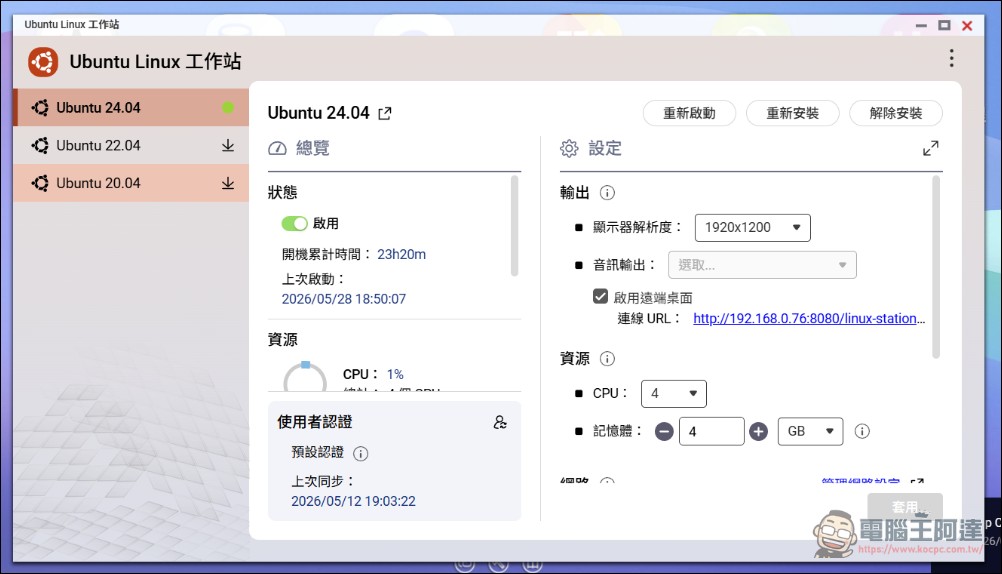Click the memory amount input field

(x=711, y=431)
